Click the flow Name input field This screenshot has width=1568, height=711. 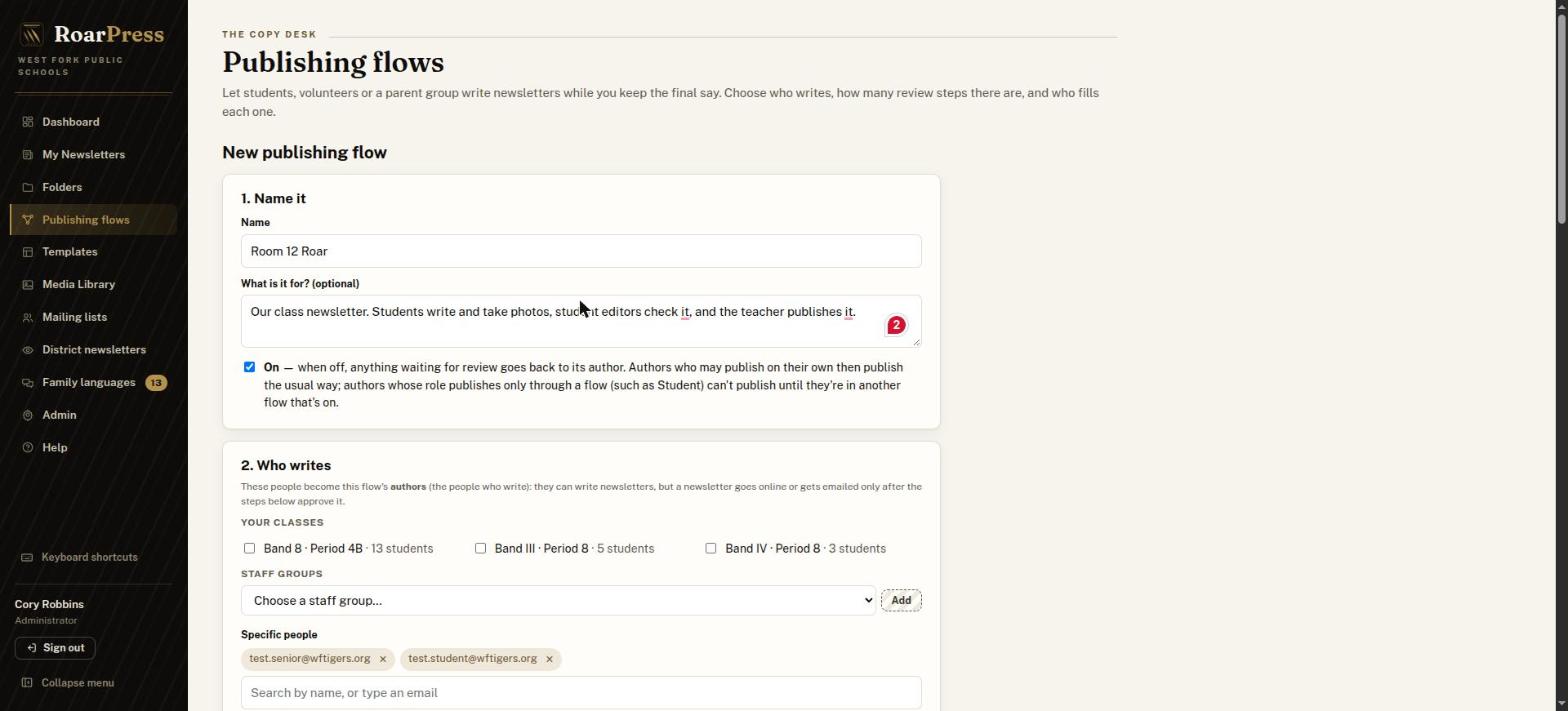[x=581, y=251]
